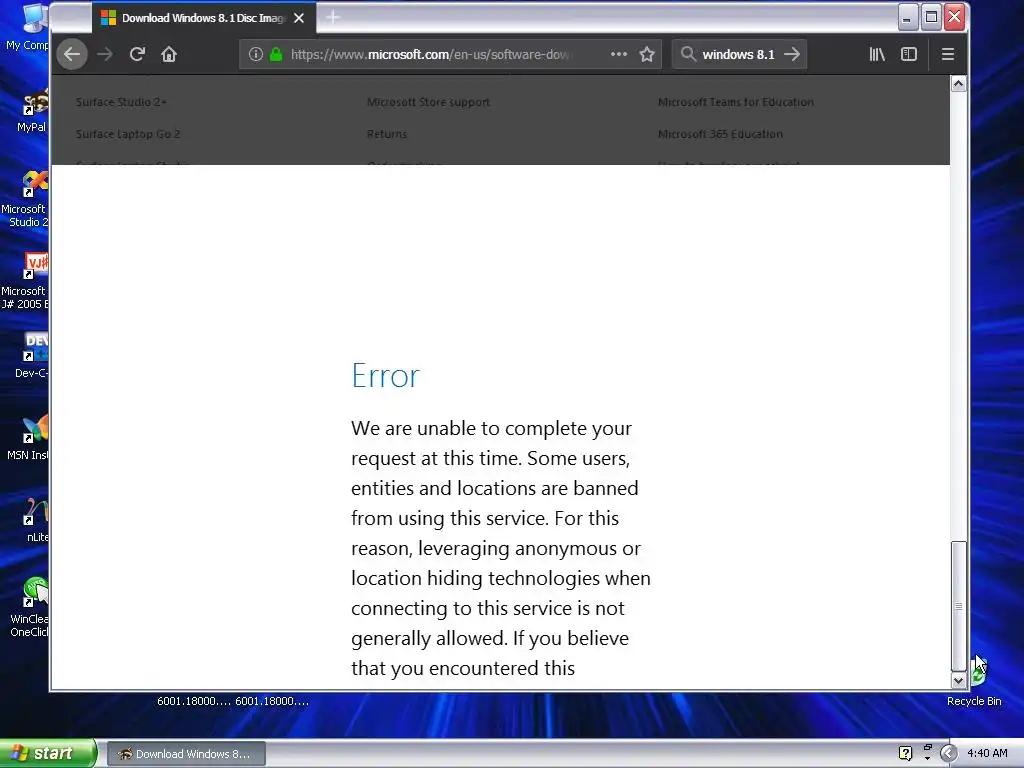The width and height of the screenshot is (1024, 768).
Task: Open the MyPal desktop shortcut
Action: 33,111
